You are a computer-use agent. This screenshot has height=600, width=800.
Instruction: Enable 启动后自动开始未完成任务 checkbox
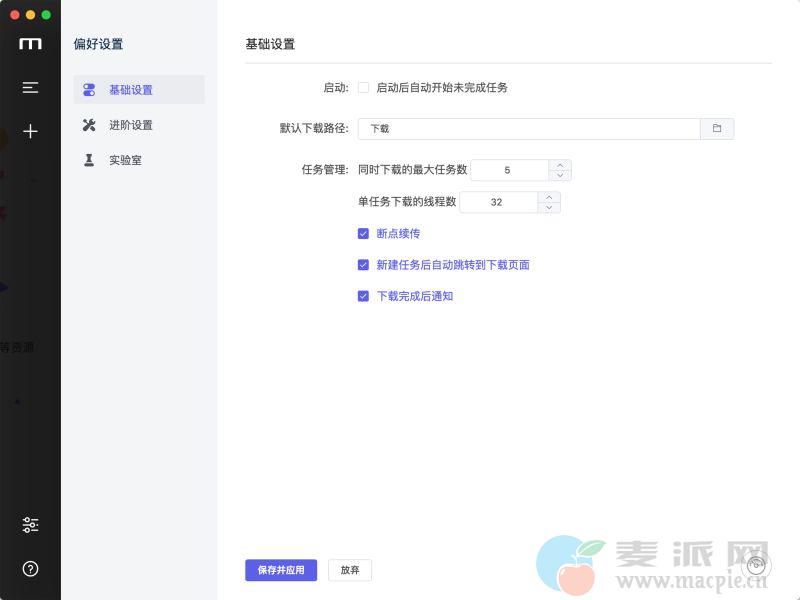point(364,88)
